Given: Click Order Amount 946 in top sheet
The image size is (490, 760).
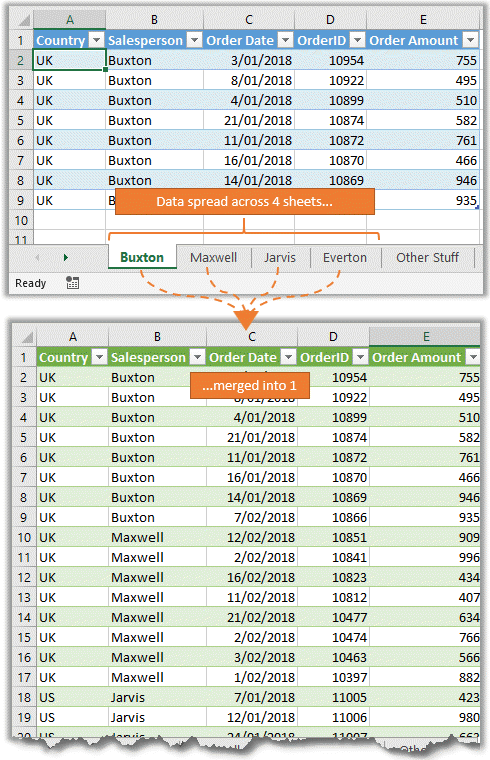Looking at the screenshot, I should coord(423,180).
